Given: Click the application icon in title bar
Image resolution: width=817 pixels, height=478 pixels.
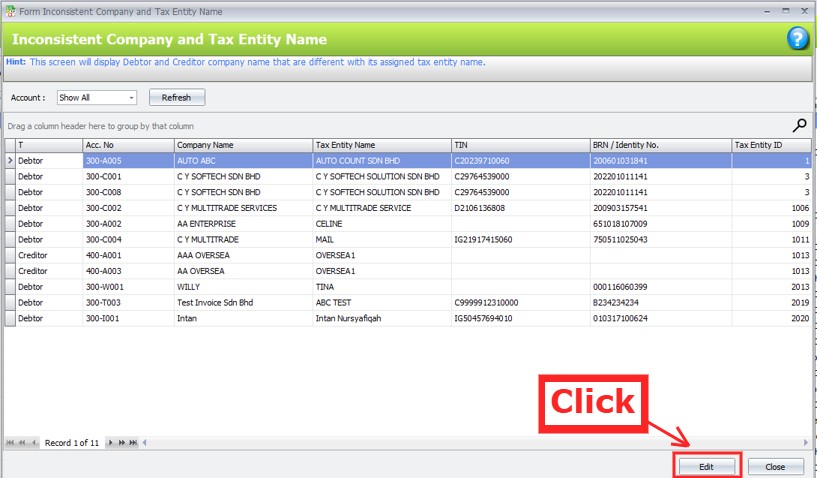Looking at the screenshot, I should click(10, 11).
